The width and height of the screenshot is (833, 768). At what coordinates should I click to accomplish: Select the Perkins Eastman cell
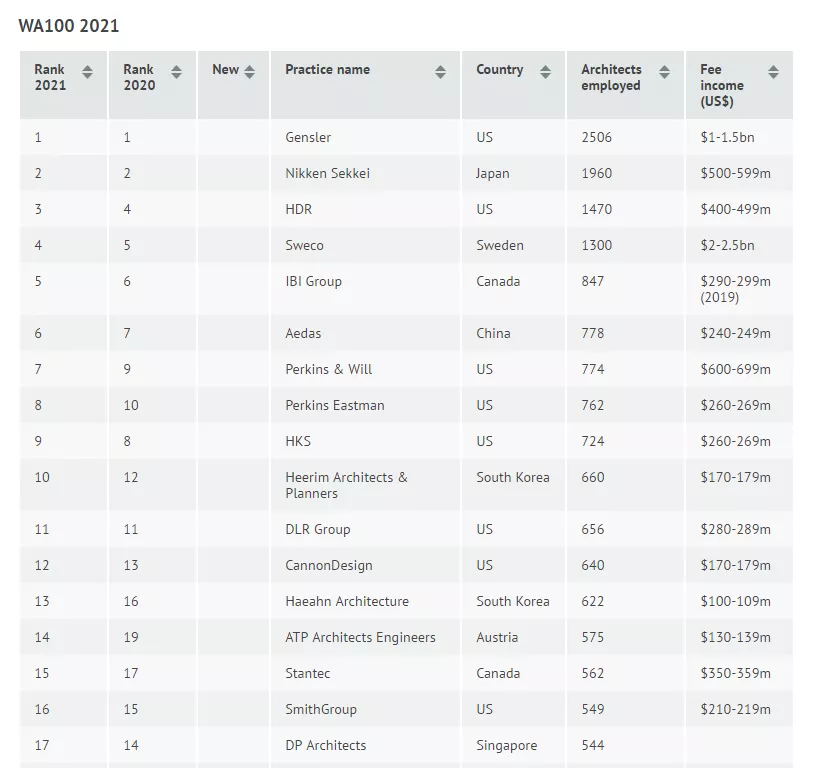(366, 405)
